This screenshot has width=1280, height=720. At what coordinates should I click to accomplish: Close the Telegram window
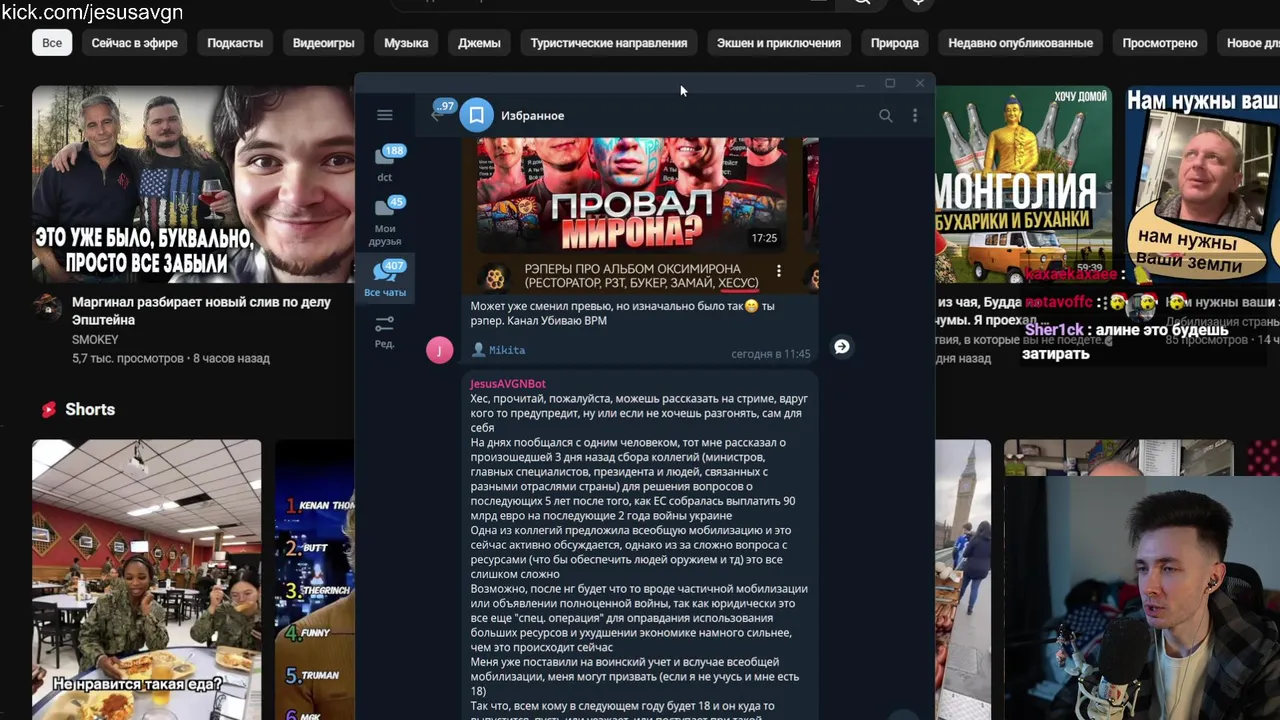920,84
